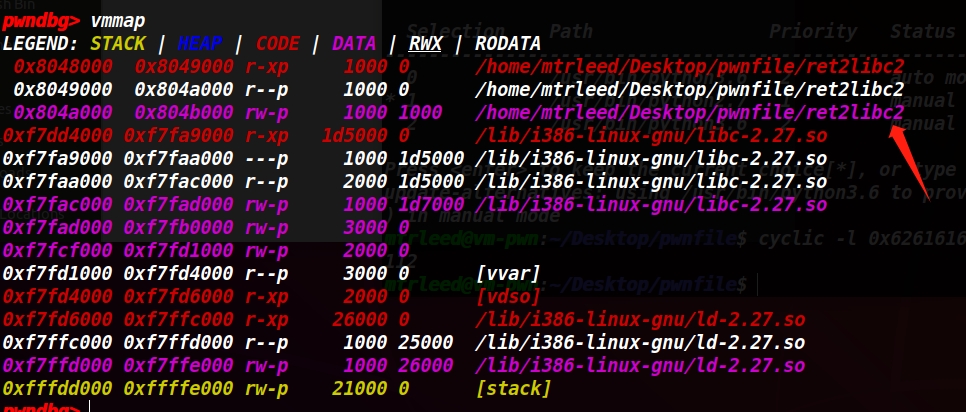Select the r-xp ld-2.27.so path
Image resolution: width=966 pixels, height=412 pixels.
(639, 320)
